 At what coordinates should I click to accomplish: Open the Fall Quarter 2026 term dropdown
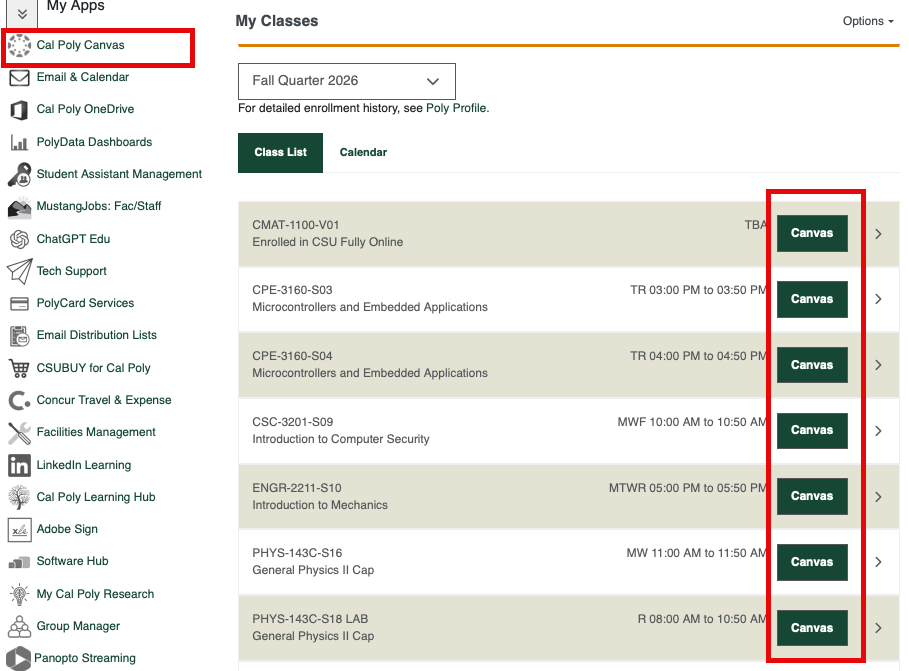point(347,81)
